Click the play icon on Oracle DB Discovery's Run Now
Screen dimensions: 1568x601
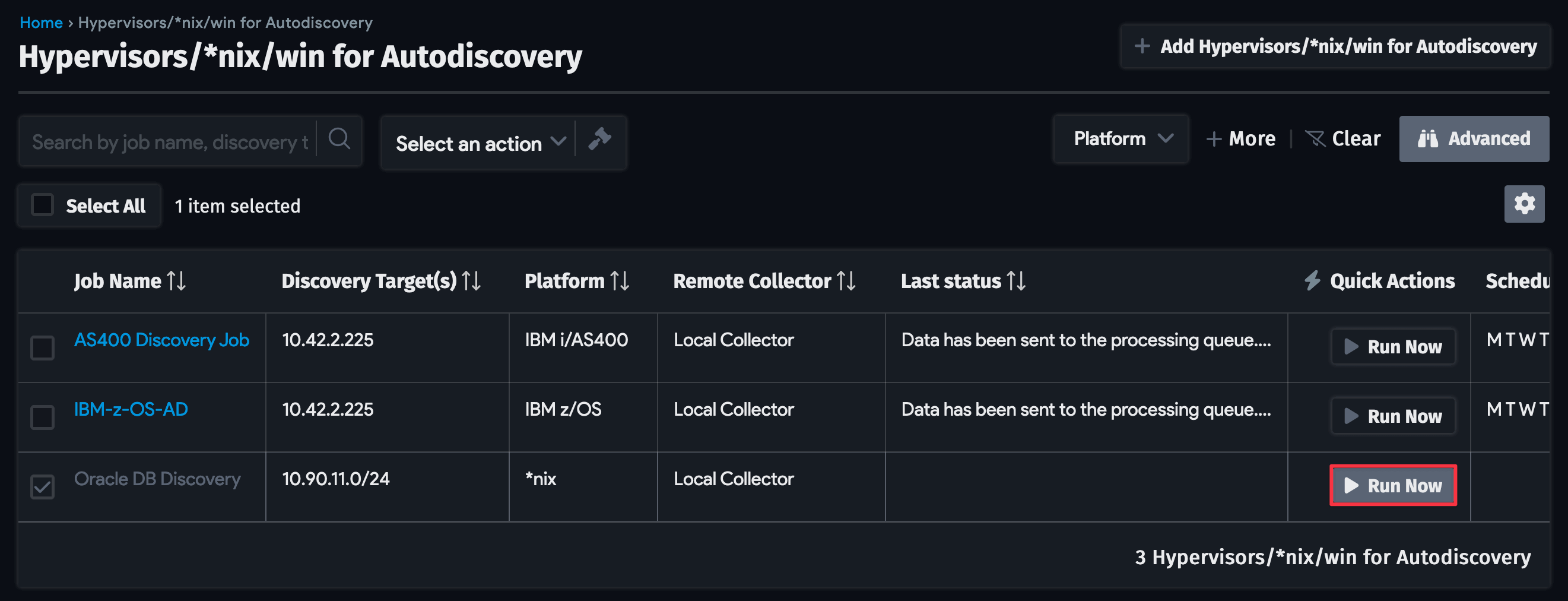pos(1353,485)
